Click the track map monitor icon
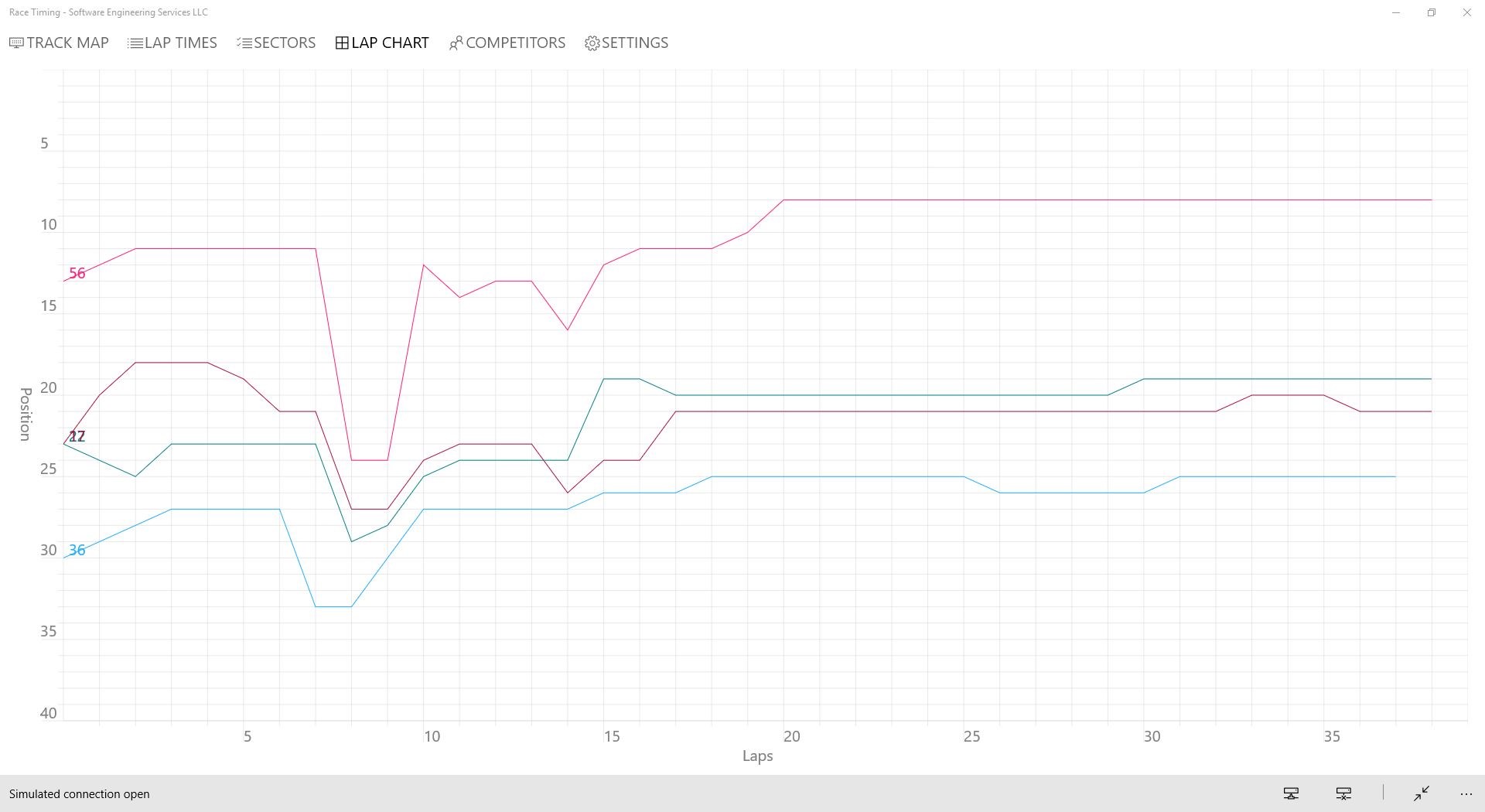 pyautogui.click(x=16, y=43)
